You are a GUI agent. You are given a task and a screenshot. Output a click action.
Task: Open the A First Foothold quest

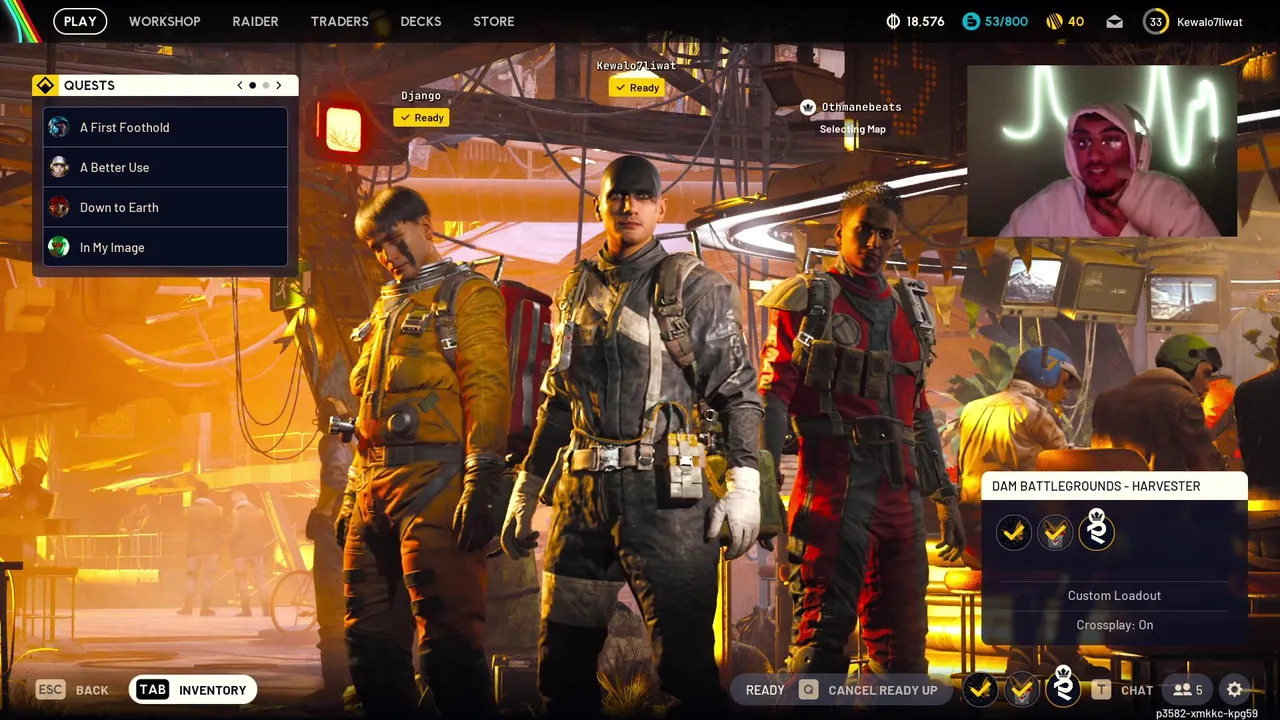pyautogui.click(x=165, y=127)
